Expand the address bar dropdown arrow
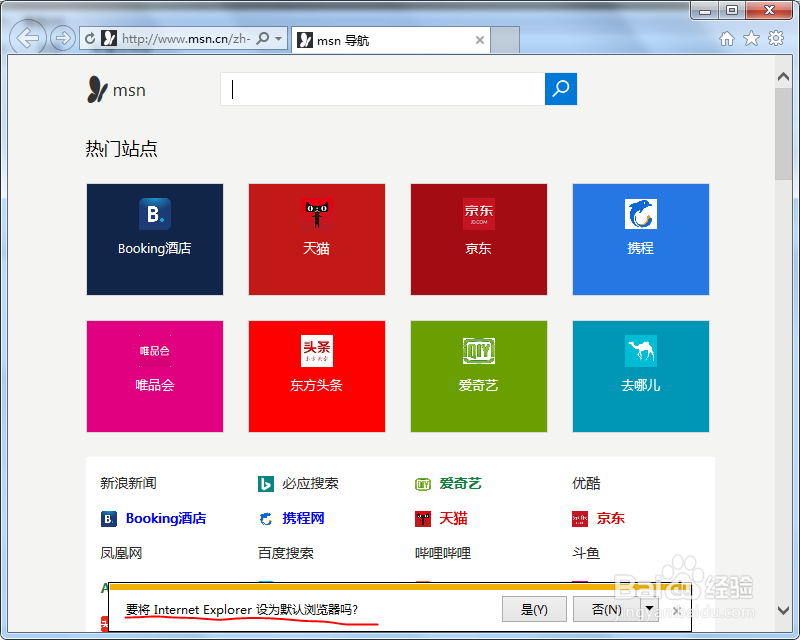Screen dimensions: 800x640 point(279,38)
